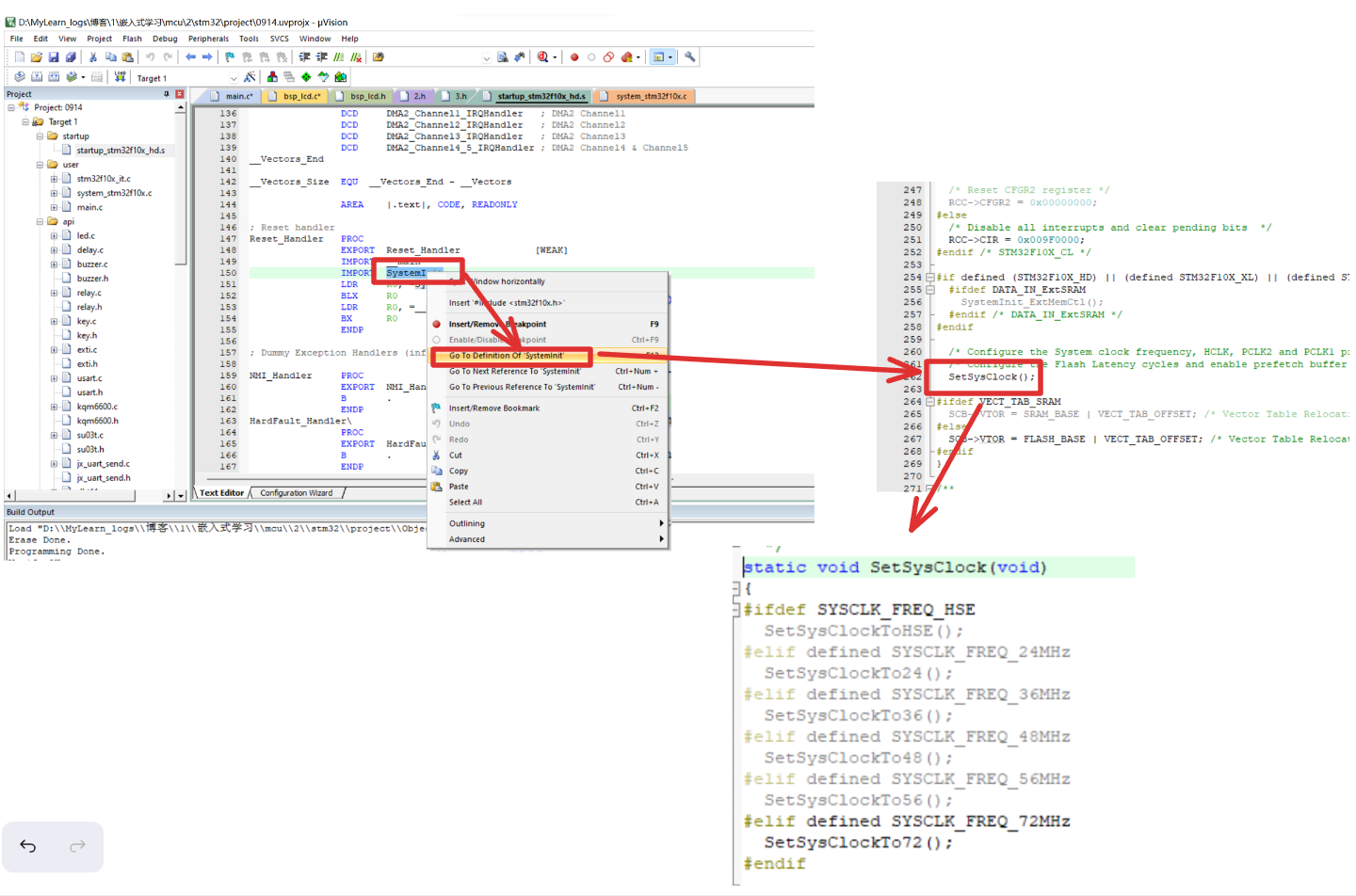
Task: Save the current file via toolbar
Action: [54, 57]
